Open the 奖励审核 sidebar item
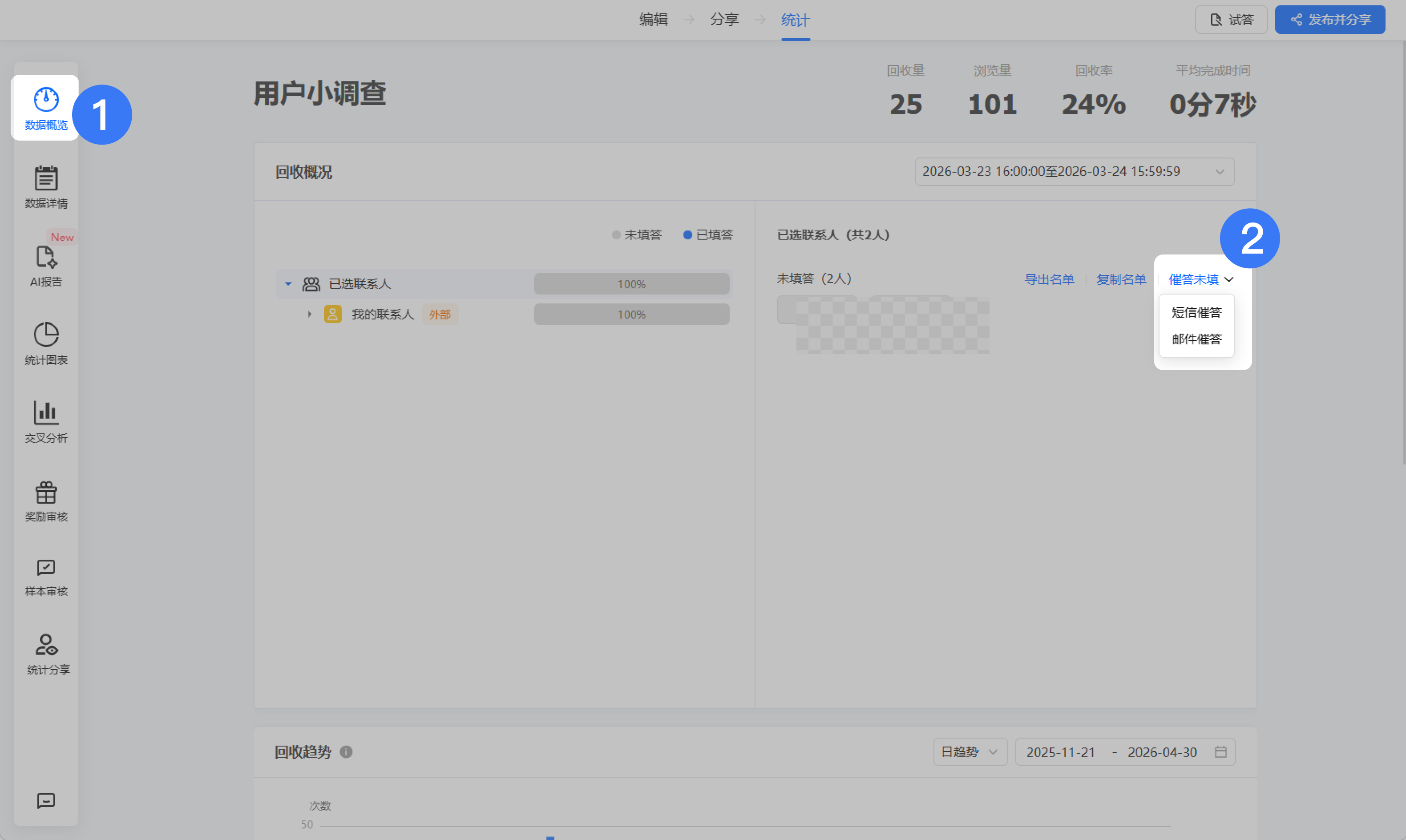 (46, 501)
